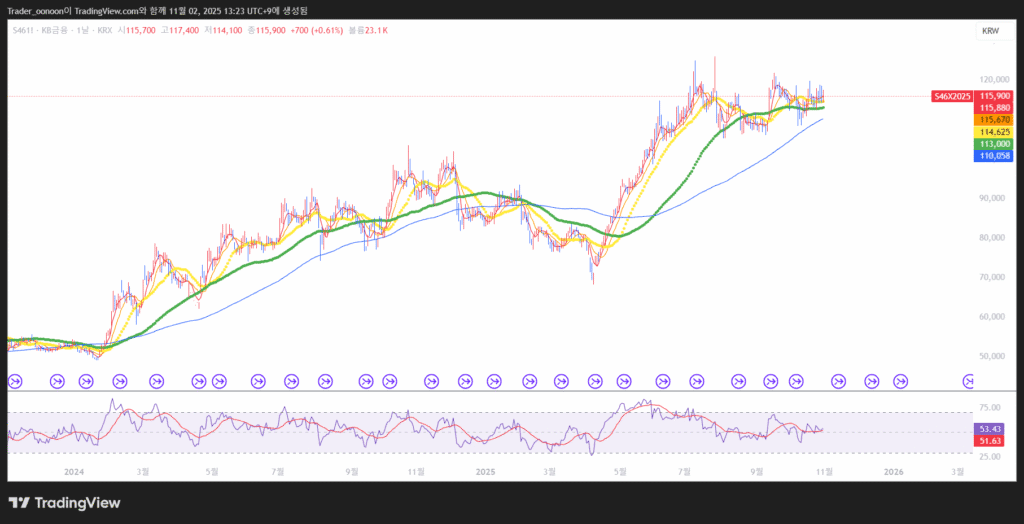Open the KRW currency selector

(990, 31)
